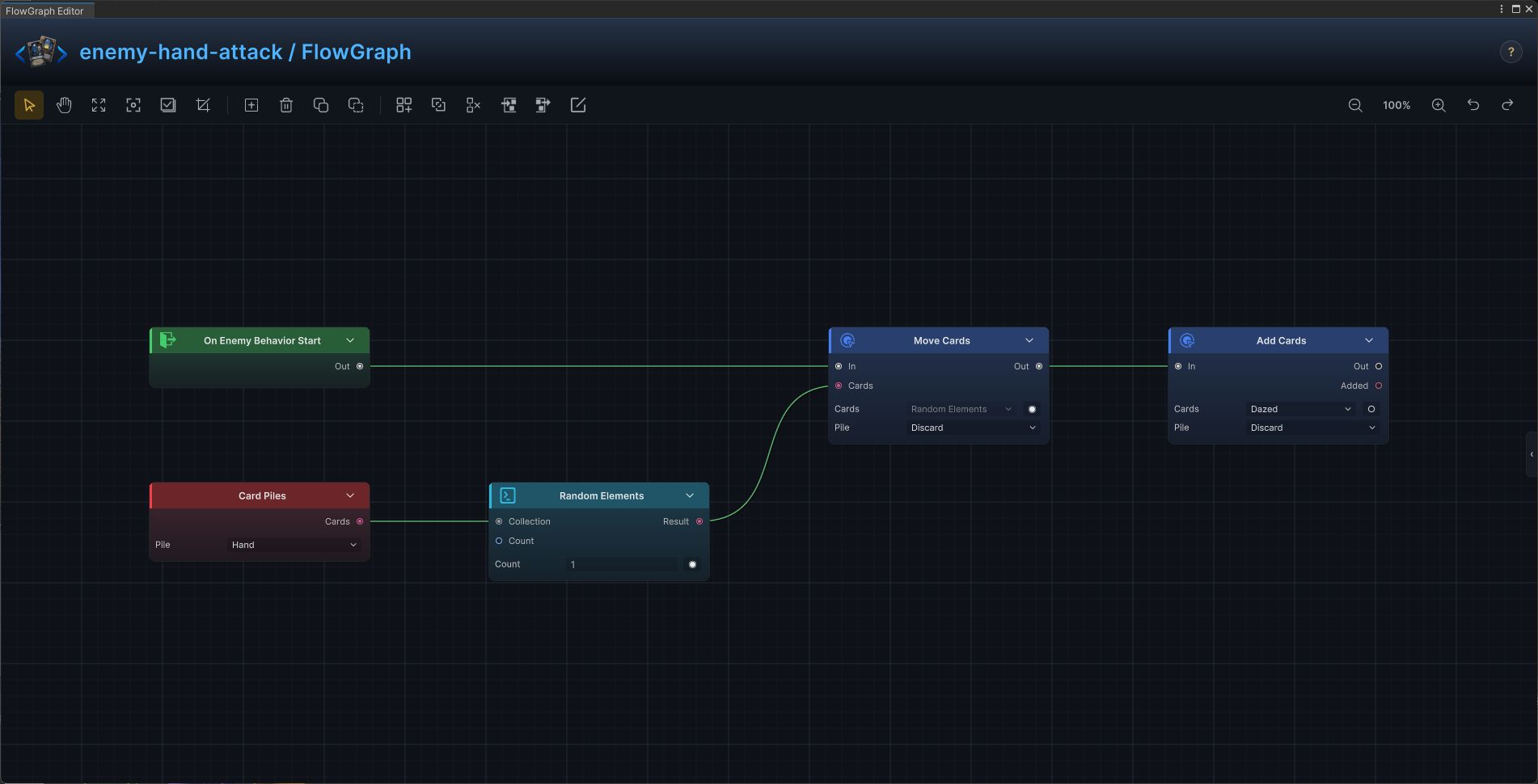The height and width of the screenshot is (784, 1538).
Task: Zoom out with the minus magnifier
Action: (1355, 105)
